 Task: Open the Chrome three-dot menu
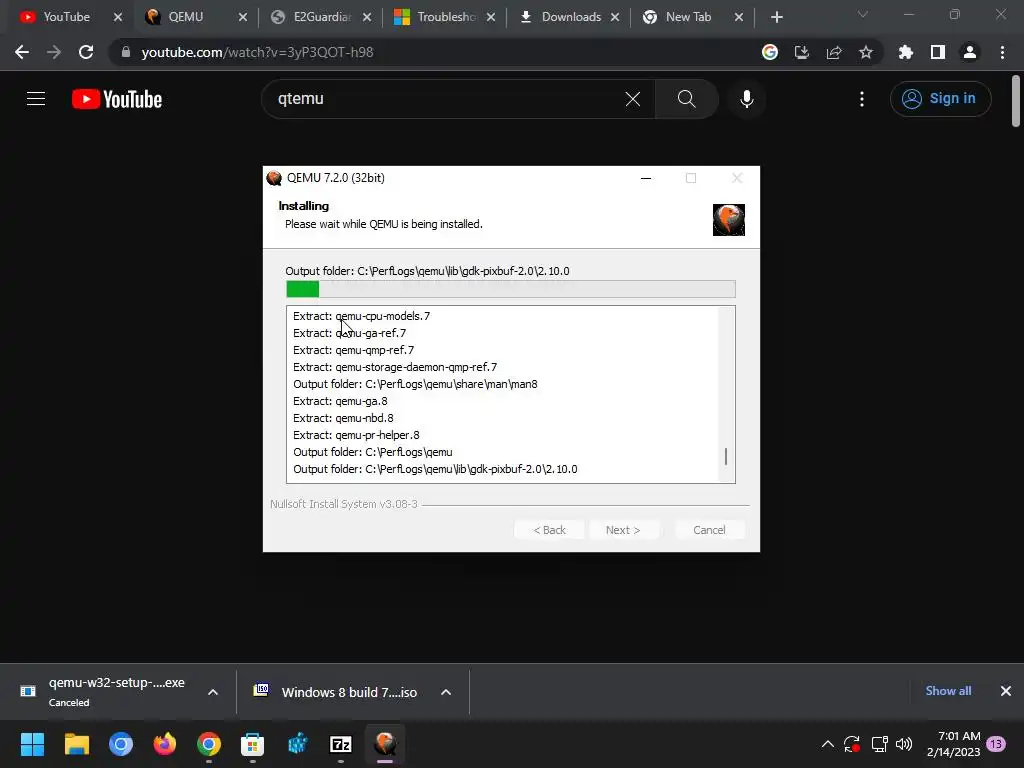[1002, 52]
